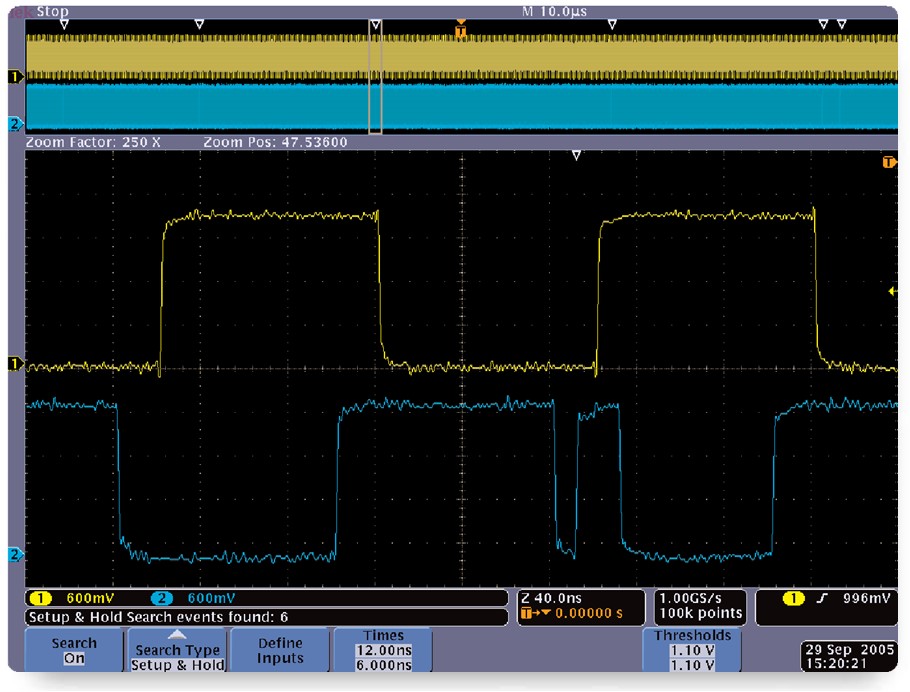The height and width of the screenshot is (692, 910).
Task: Click the white search mark above zoomed graticule
Action: (x=576, y=155)
